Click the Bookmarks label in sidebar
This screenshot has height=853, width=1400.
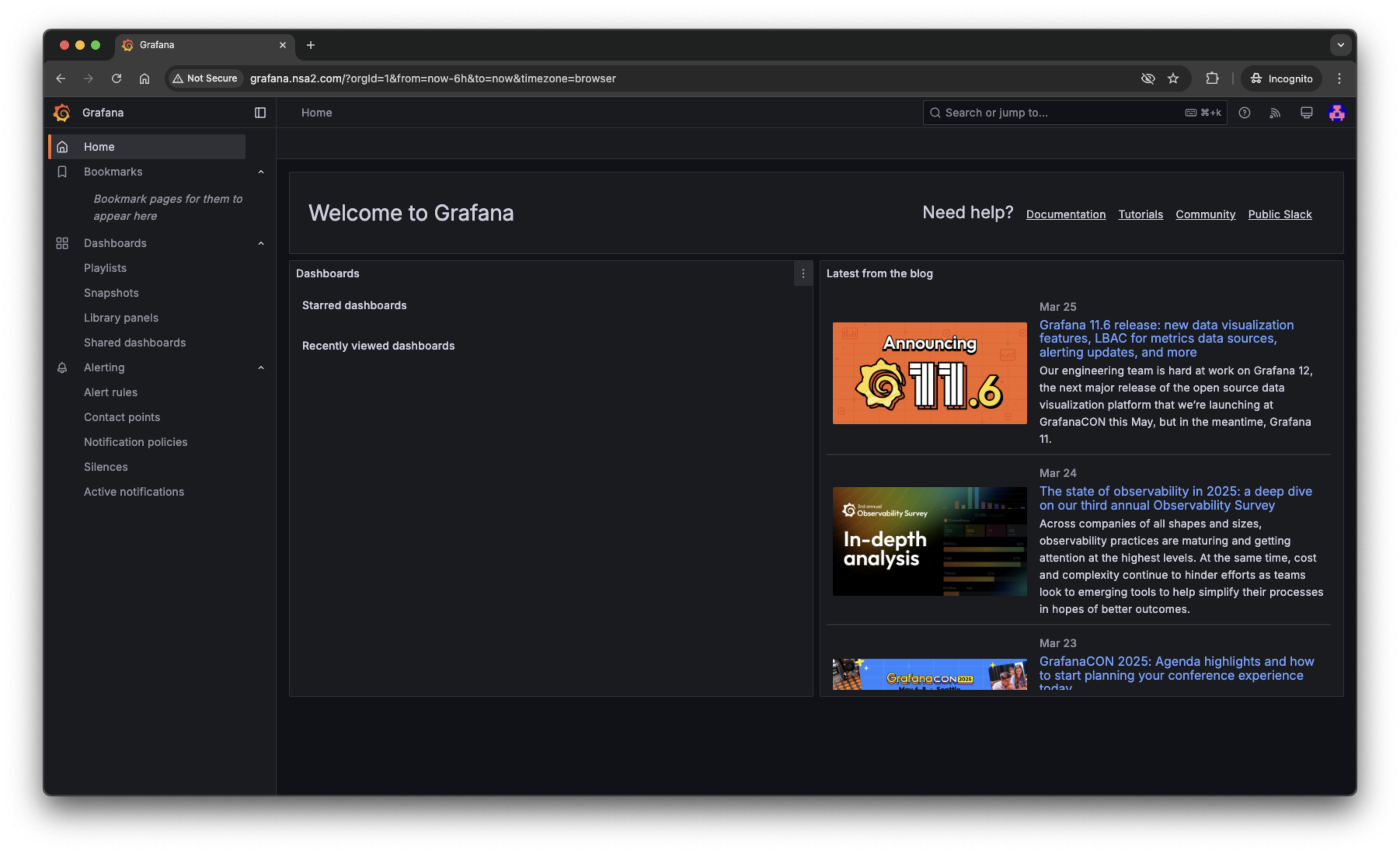click(113, 172)
